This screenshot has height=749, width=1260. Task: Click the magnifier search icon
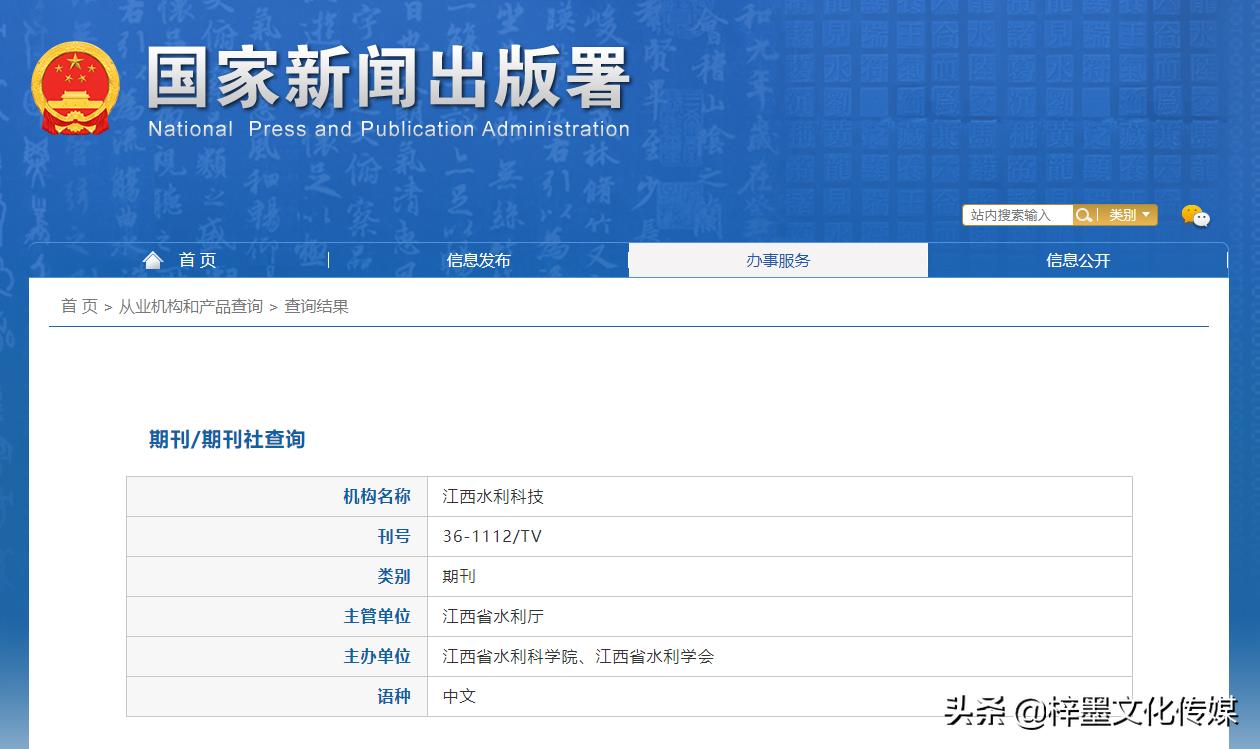coord(1084,215)
